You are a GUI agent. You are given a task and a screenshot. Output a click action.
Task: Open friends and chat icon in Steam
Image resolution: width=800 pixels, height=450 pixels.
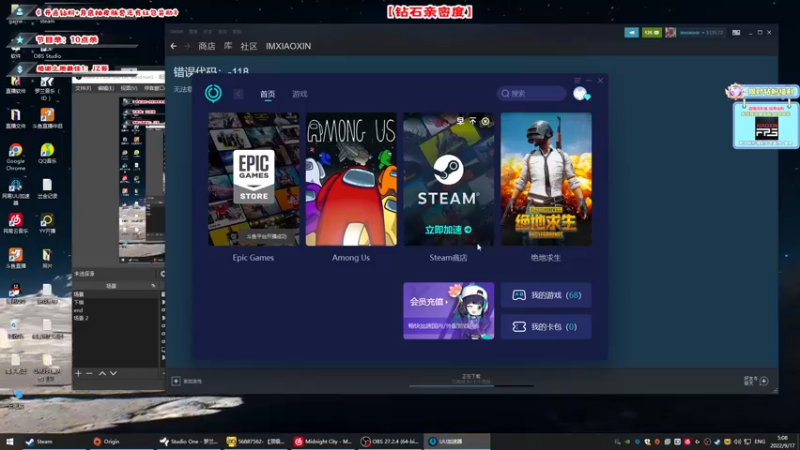click(x=764, y=381)
